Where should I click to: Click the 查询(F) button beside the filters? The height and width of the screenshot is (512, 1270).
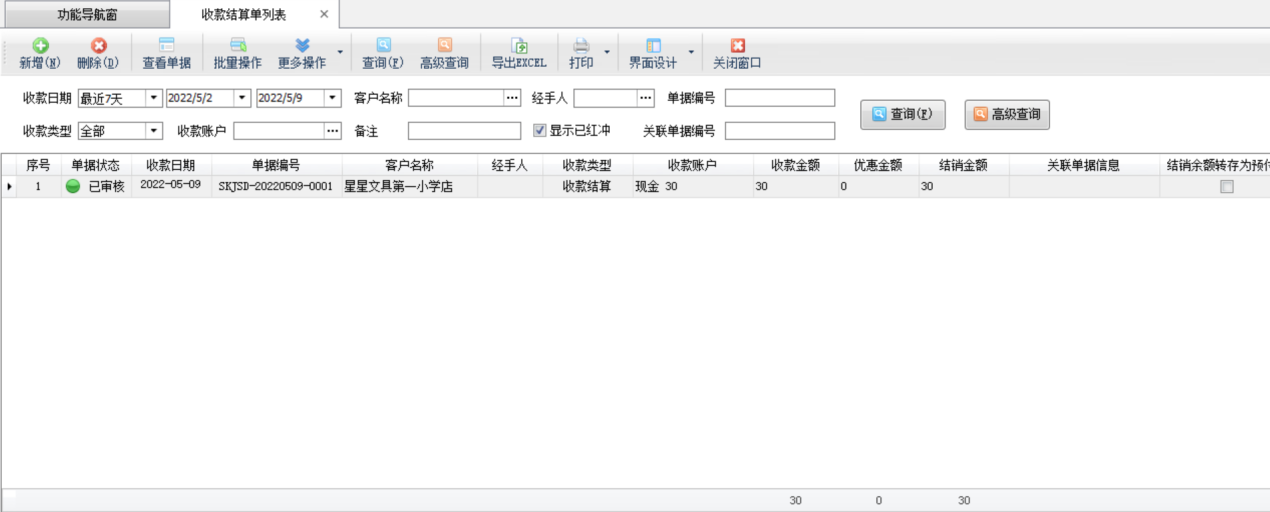(x=903, y=114)
